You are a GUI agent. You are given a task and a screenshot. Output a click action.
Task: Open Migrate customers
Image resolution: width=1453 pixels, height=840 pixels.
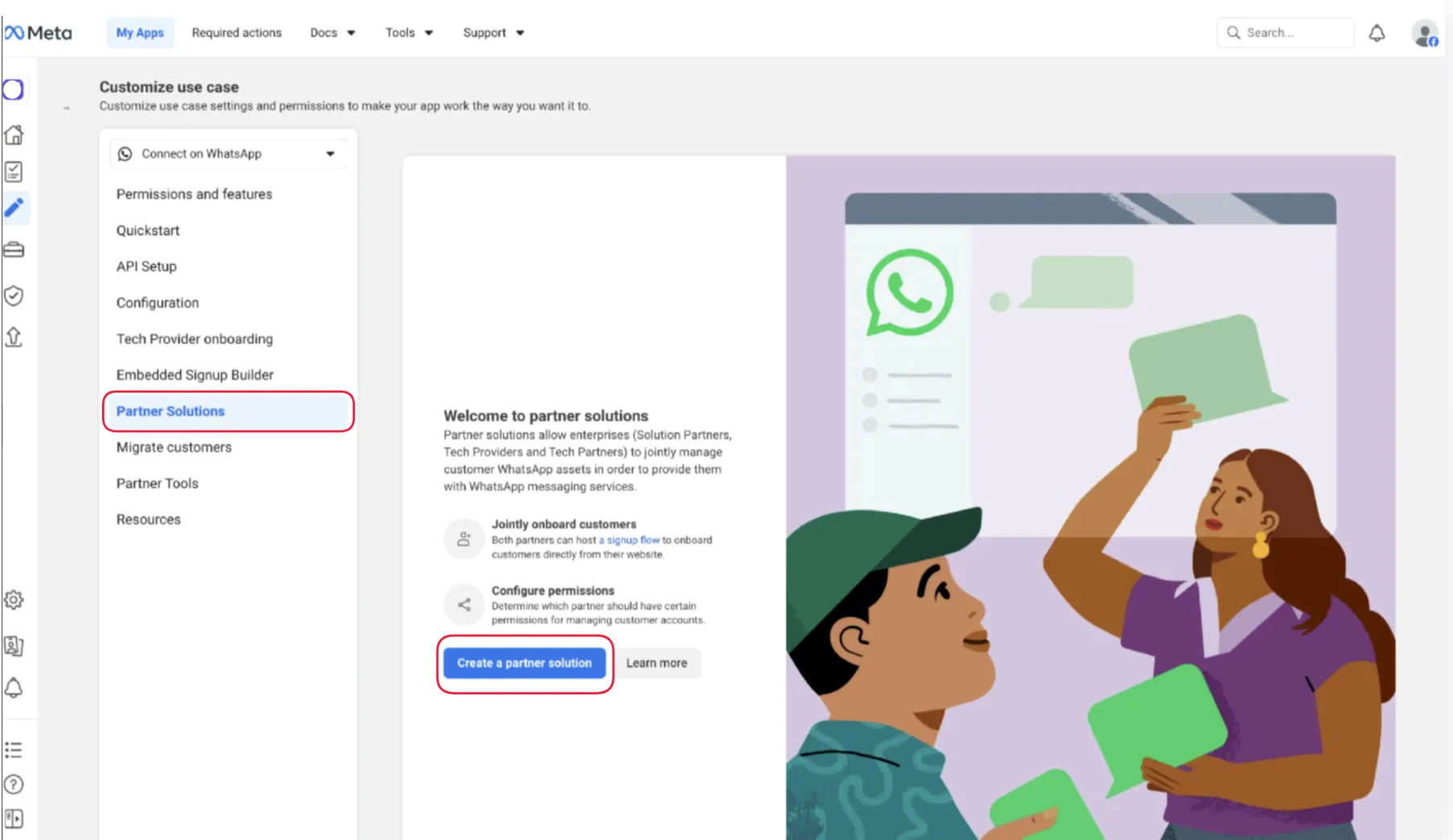pyautogui.click(x=174, y=447)
